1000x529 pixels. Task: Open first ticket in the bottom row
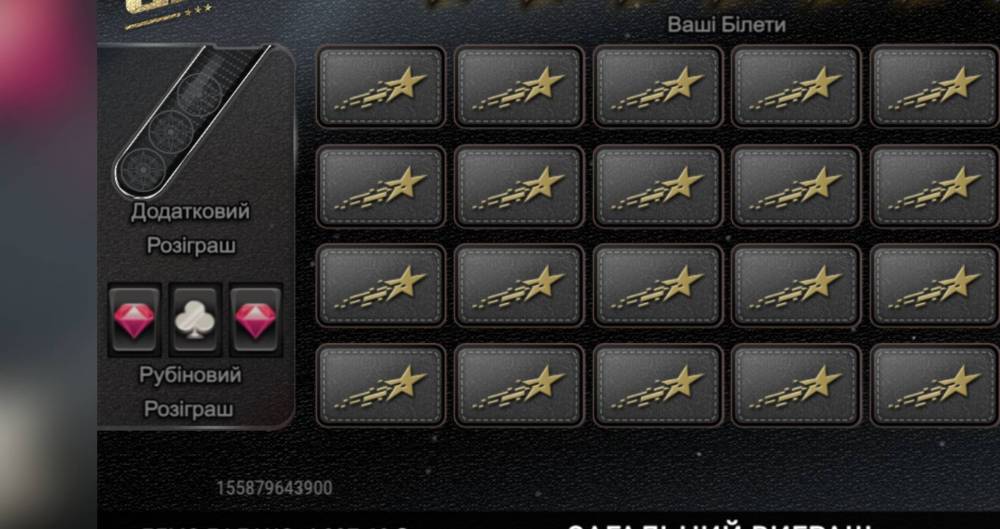pos(381,385)
